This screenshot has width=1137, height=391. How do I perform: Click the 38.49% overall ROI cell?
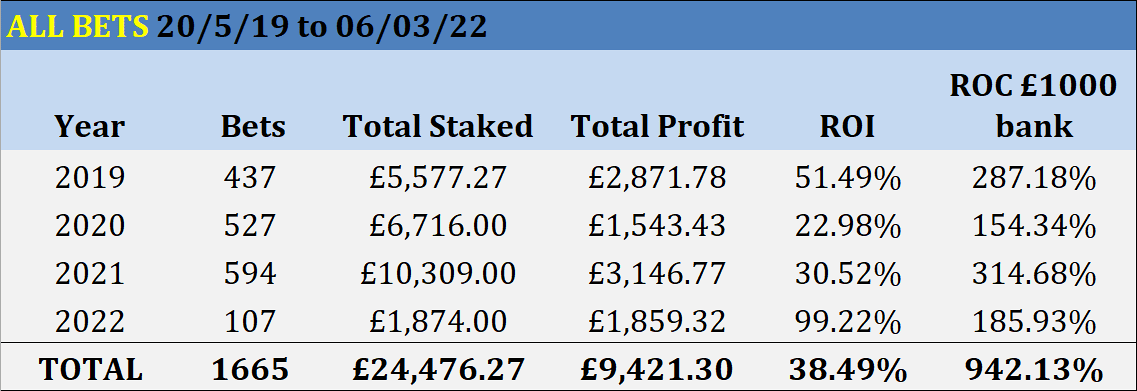pyautogui.click(x=848, y=369)
